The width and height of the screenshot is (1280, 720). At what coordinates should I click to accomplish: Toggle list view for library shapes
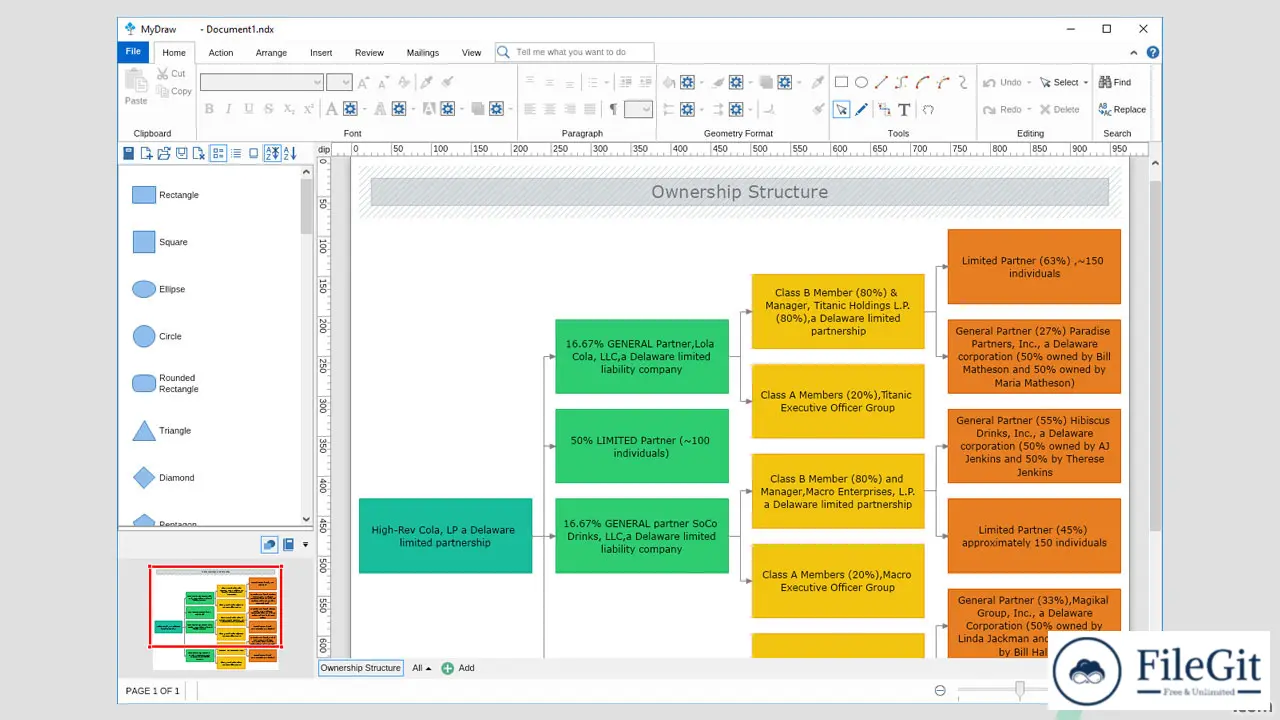pos(236,153)
